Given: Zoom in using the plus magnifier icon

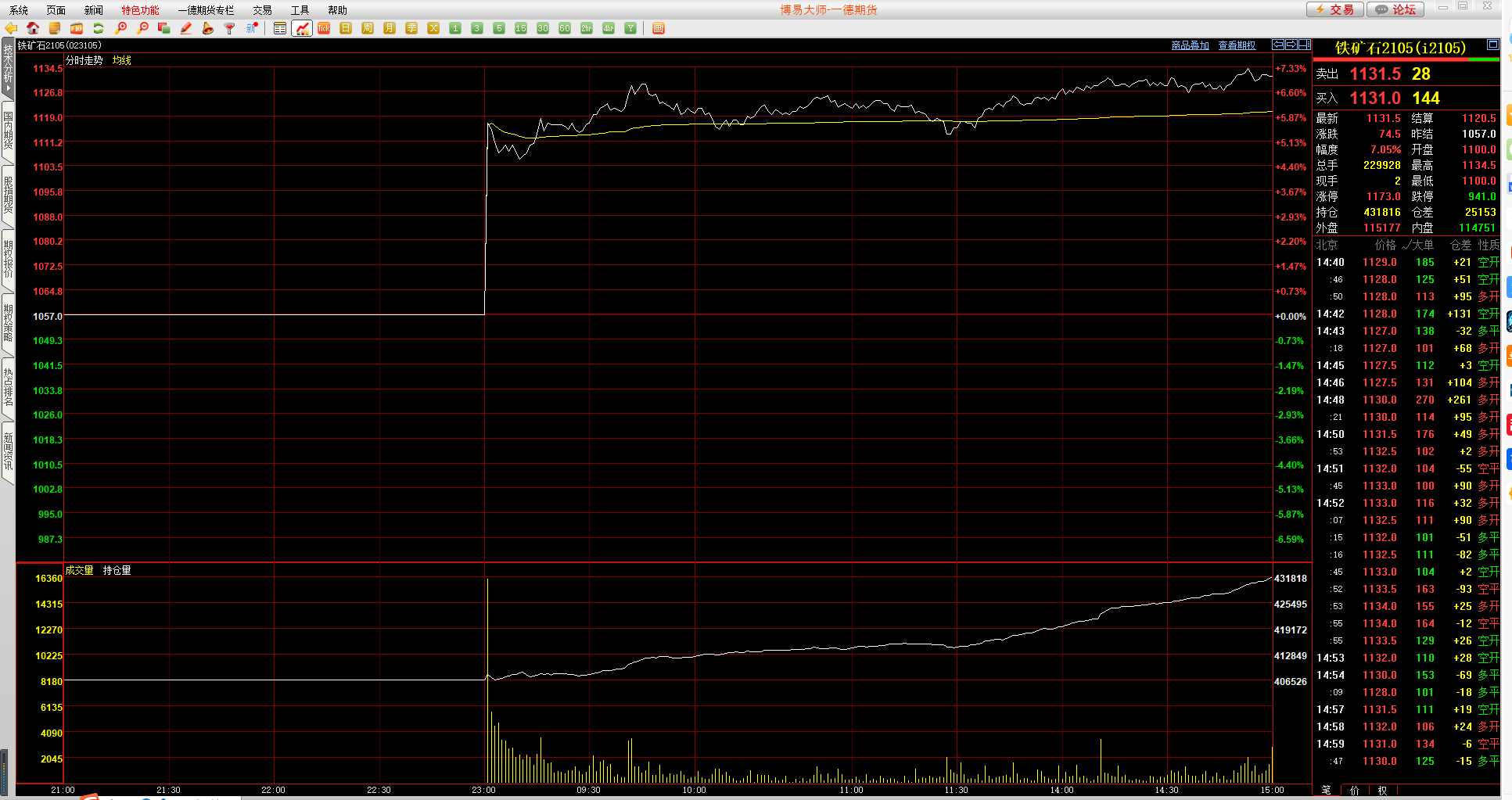Looking at the screenshot, I should click(x=120, y=28).
